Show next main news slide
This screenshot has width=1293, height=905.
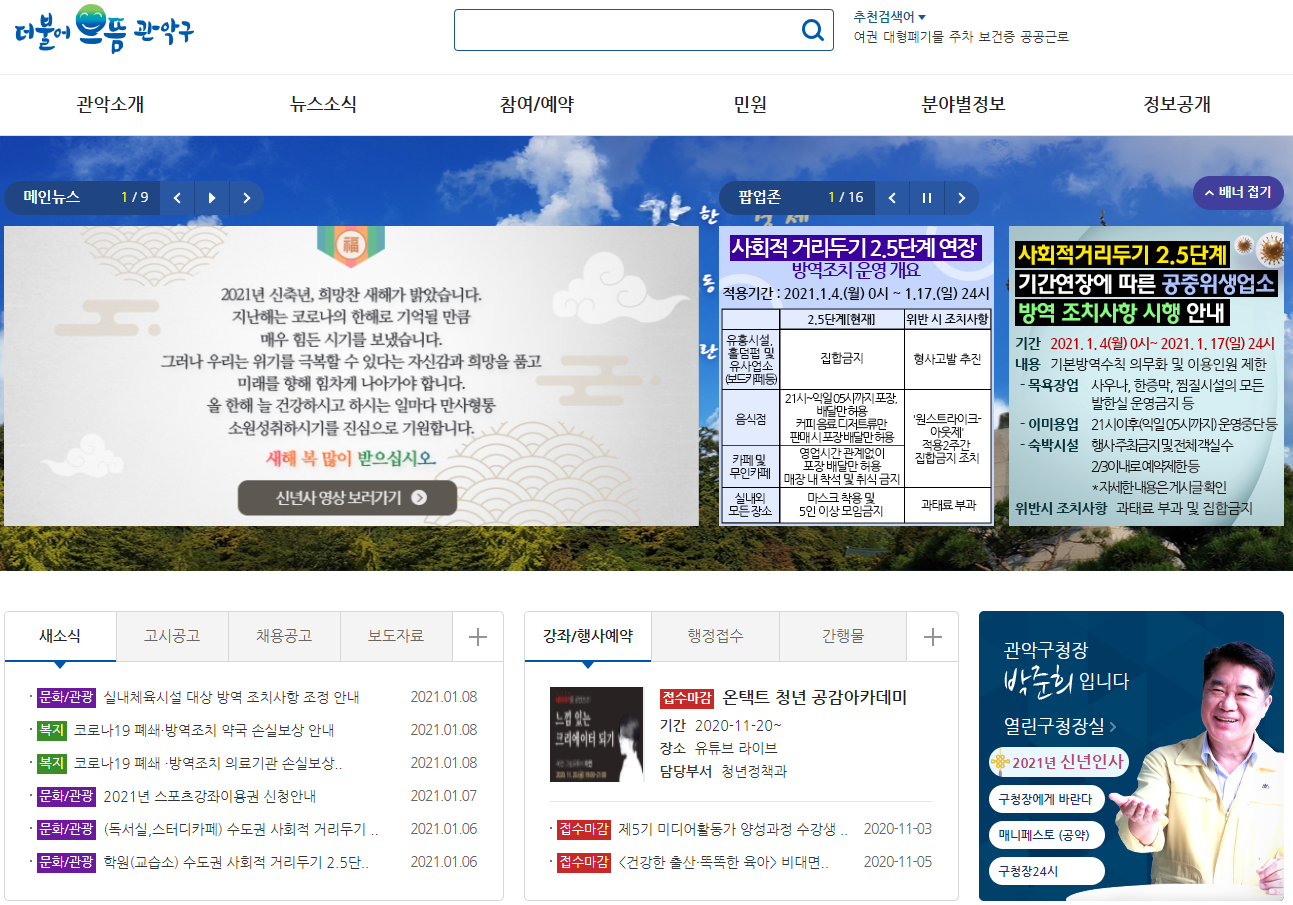(x=246, y=198)
